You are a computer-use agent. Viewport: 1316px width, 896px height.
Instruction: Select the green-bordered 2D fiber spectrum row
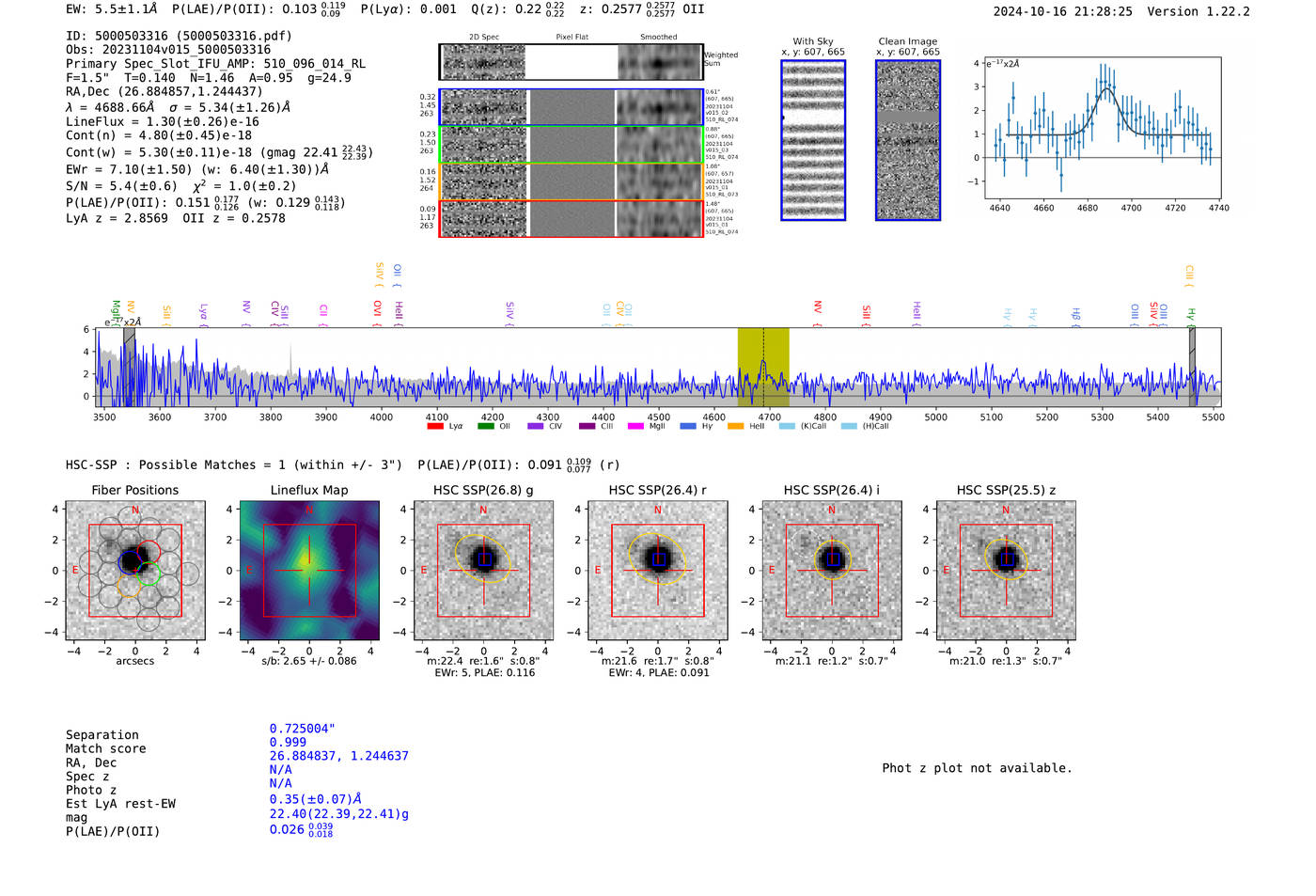[x=571, y=145]
